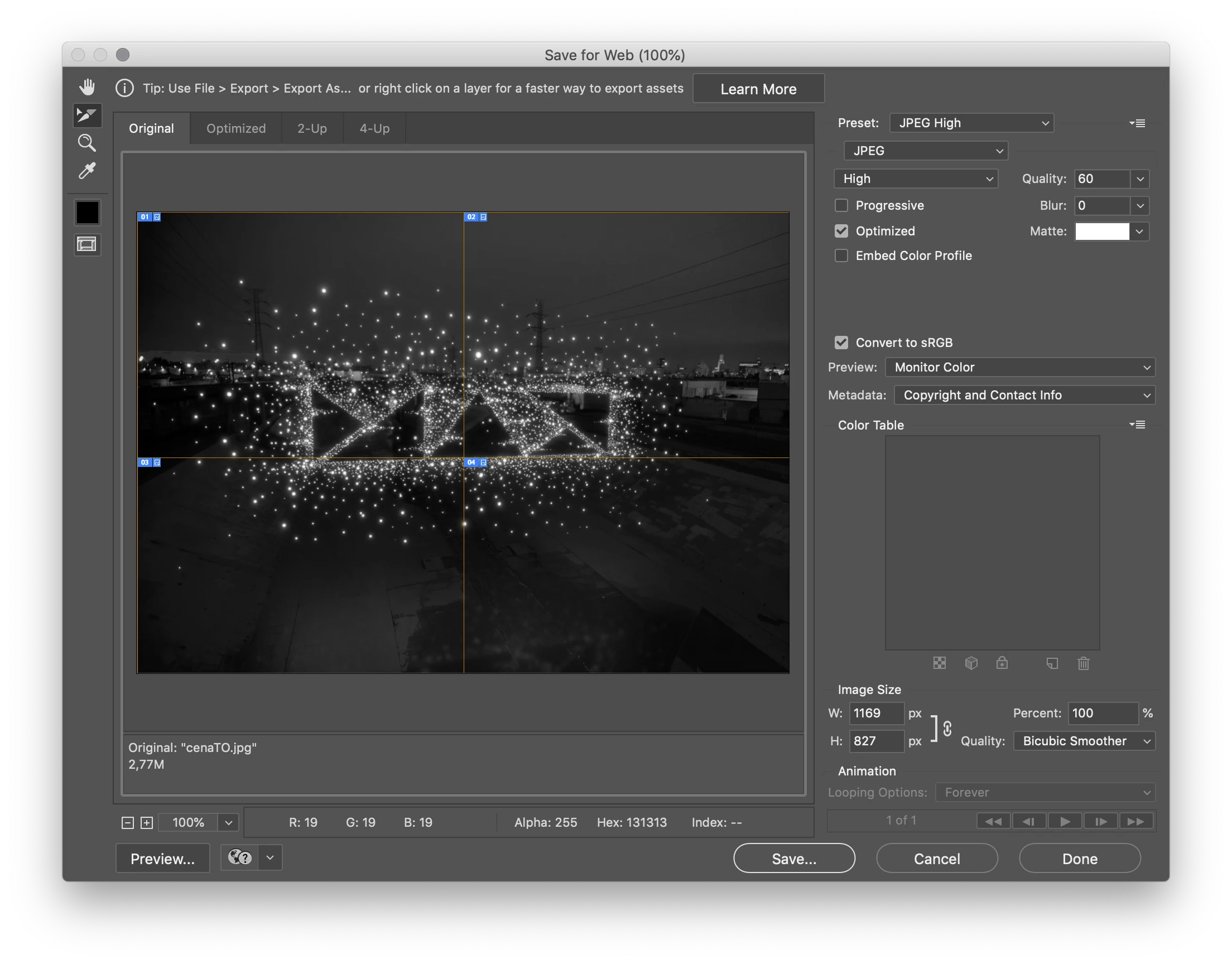This screenshot has width=1232, height=964.
Task: Expand the Metadata dropdown
Action: pyautogui.click(x=1024, y=395)
